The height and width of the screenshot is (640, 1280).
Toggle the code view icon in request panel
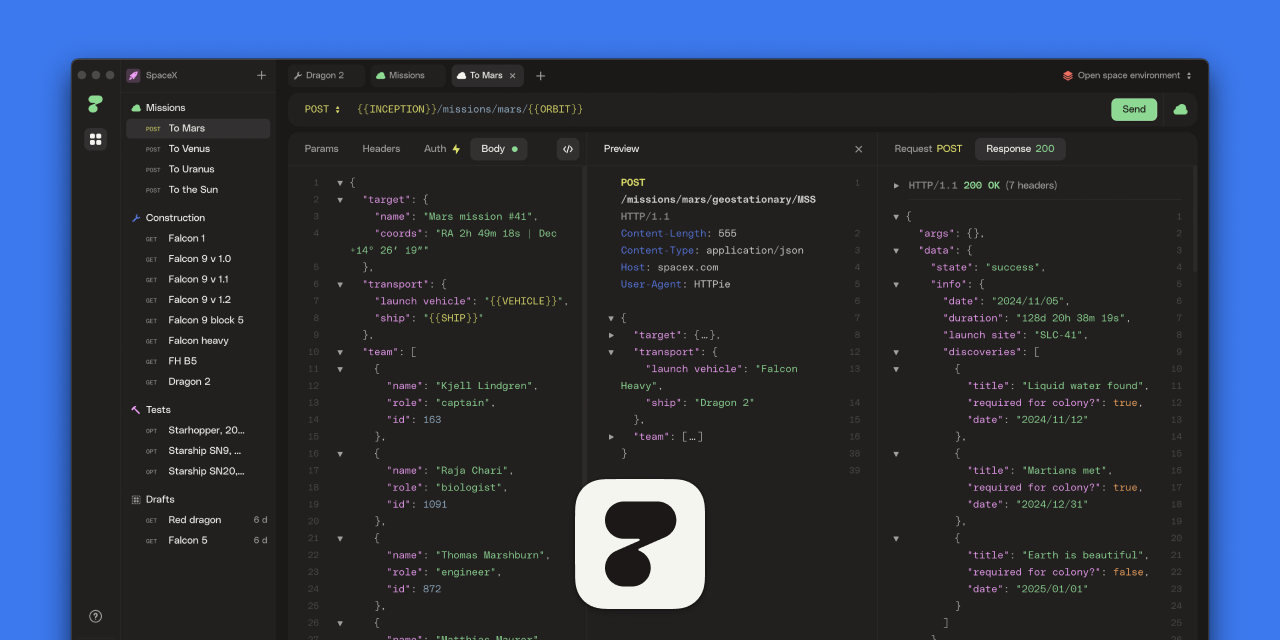[x=568, y=149]
